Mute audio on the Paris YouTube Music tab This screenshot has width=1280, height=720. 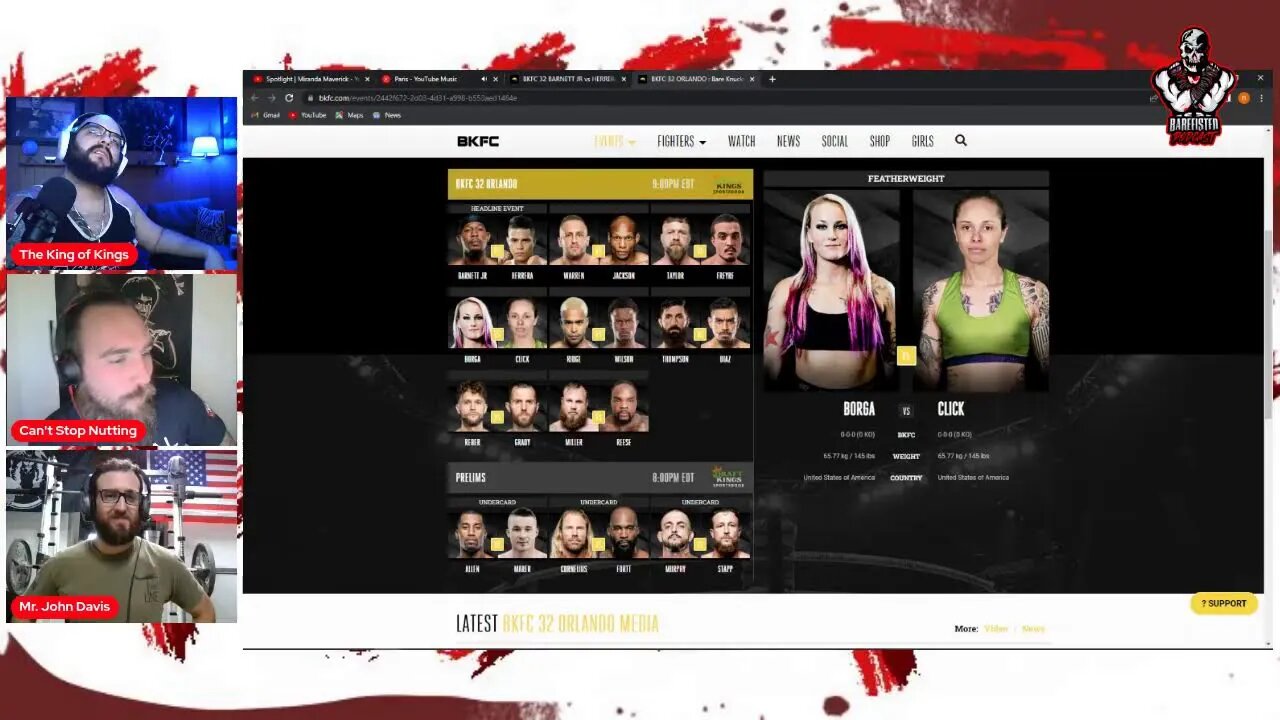[x=484, y=79]
